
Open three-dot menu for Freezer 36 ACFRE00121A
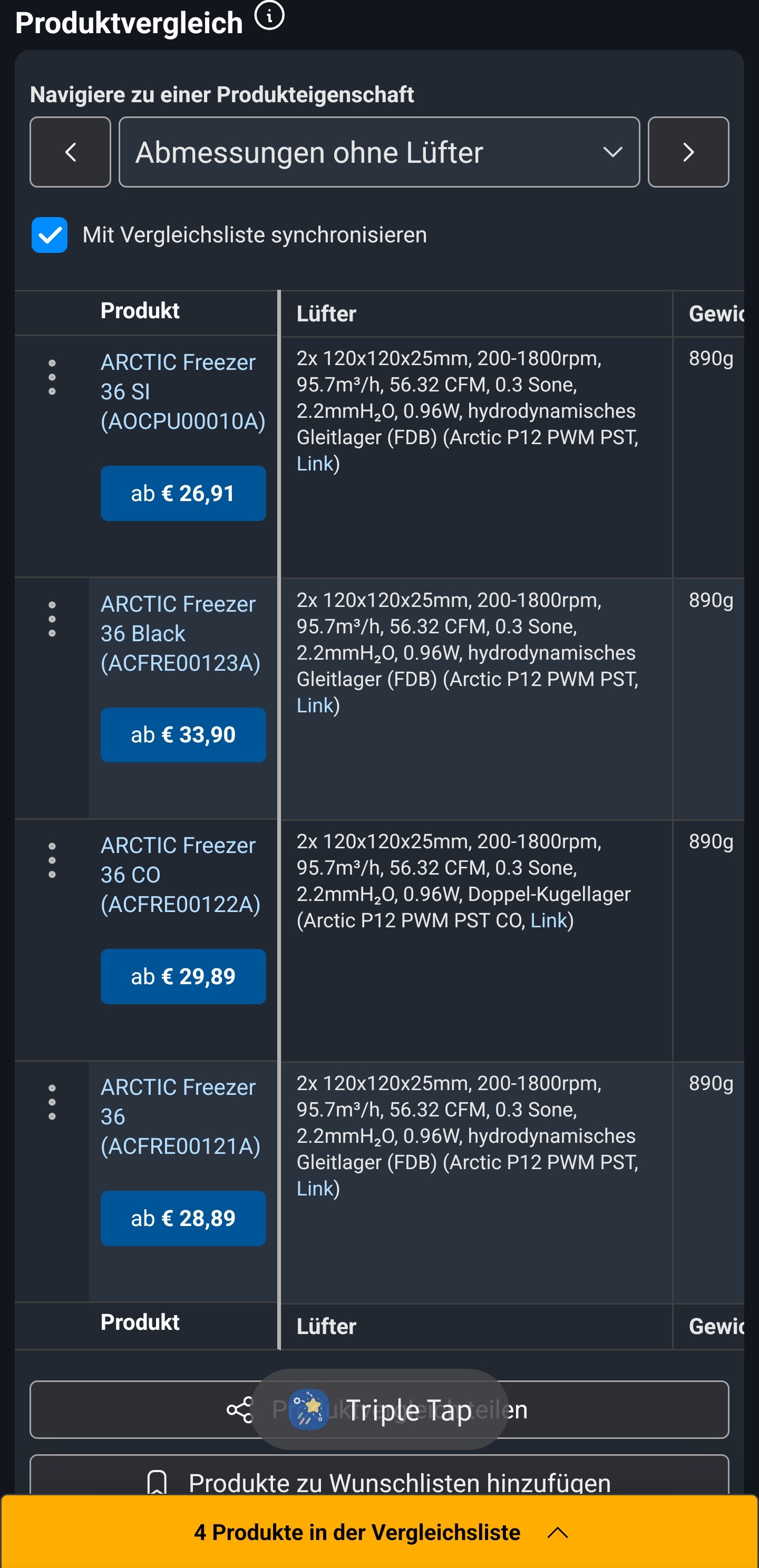click(x=52, y=1102)
